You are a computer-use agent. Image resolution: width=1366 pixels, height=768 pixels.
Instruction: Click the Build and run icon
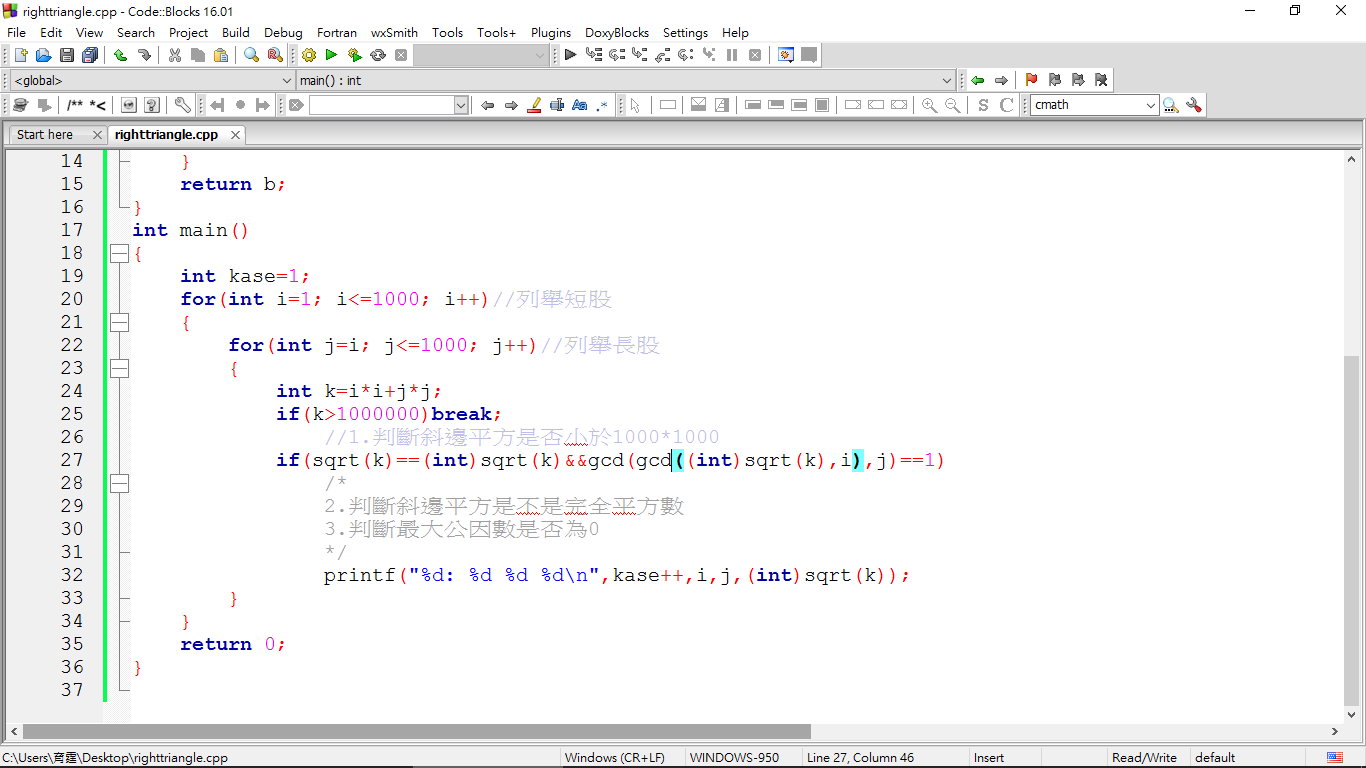pyautogui.click(x=354, y=55)
